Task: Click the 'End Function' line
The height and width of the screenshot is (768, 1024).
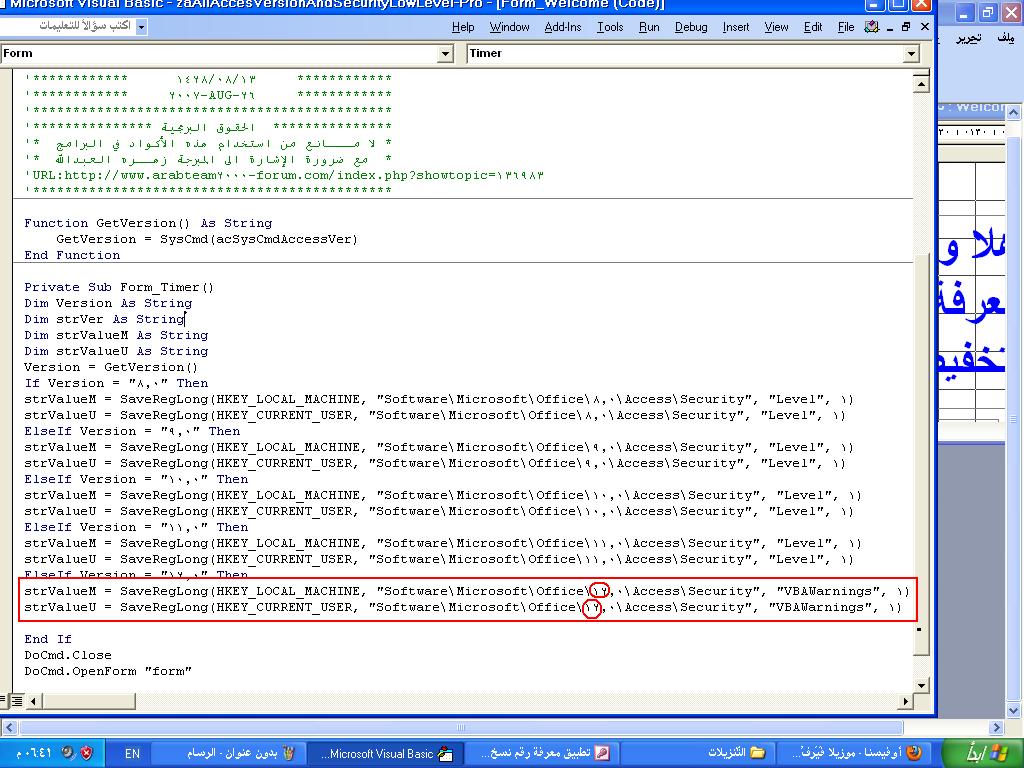Action: tap(72, 255)
